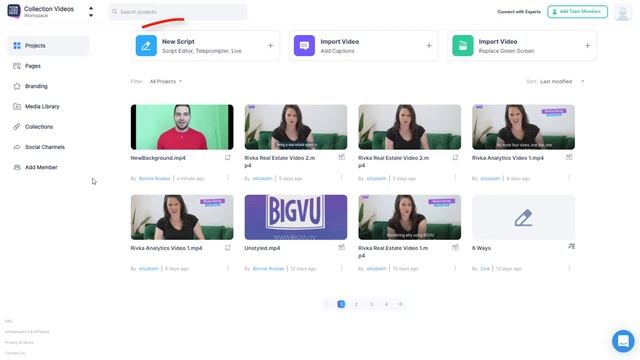Go to page 3 in pagination
Screen dimensions: 640x360
(371, 304)
